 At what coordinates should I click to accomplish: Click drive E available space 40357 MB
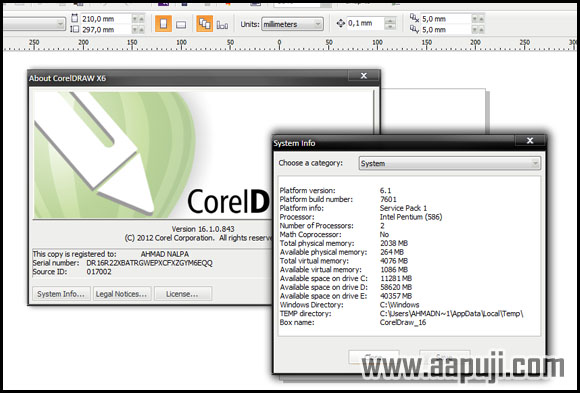click(396, 296)
